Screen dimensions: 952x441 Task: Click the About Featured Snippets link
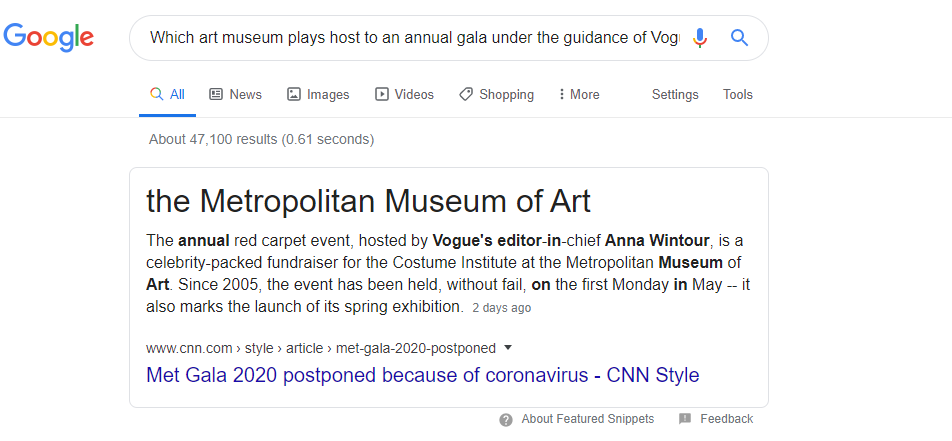click(587, 419)
